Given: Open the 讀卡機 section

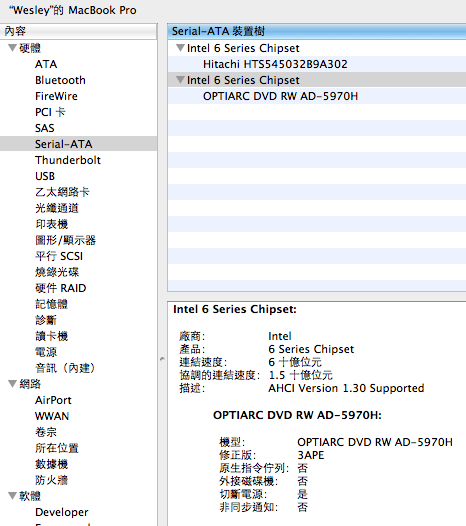Looking at the screenshot, I should click(52, 336).
